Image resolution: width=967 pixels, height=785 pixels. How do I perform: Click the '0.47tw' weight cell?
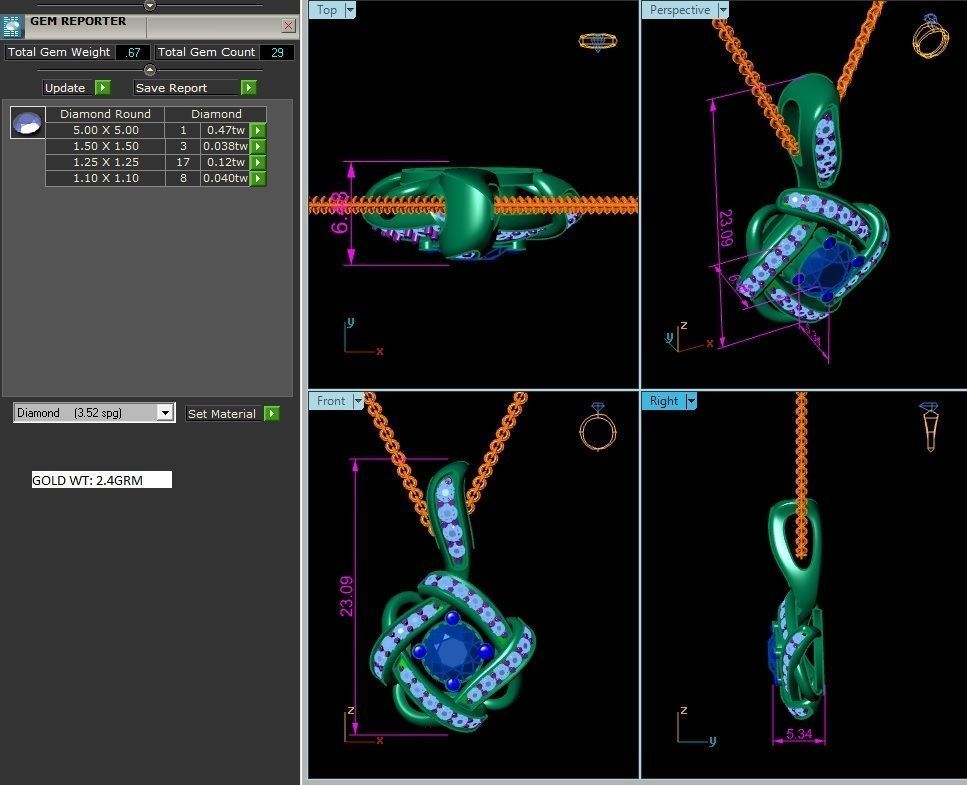[226, 130]
